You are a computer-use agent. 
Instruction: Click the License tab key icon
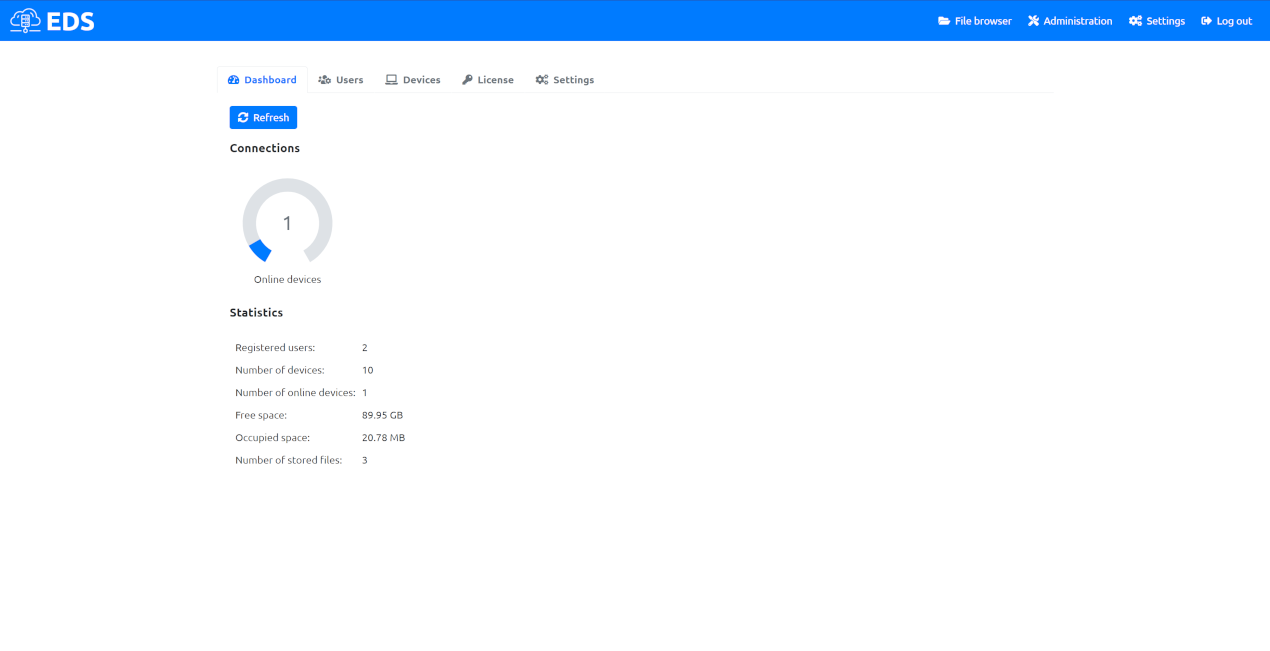tap(467, 80)
